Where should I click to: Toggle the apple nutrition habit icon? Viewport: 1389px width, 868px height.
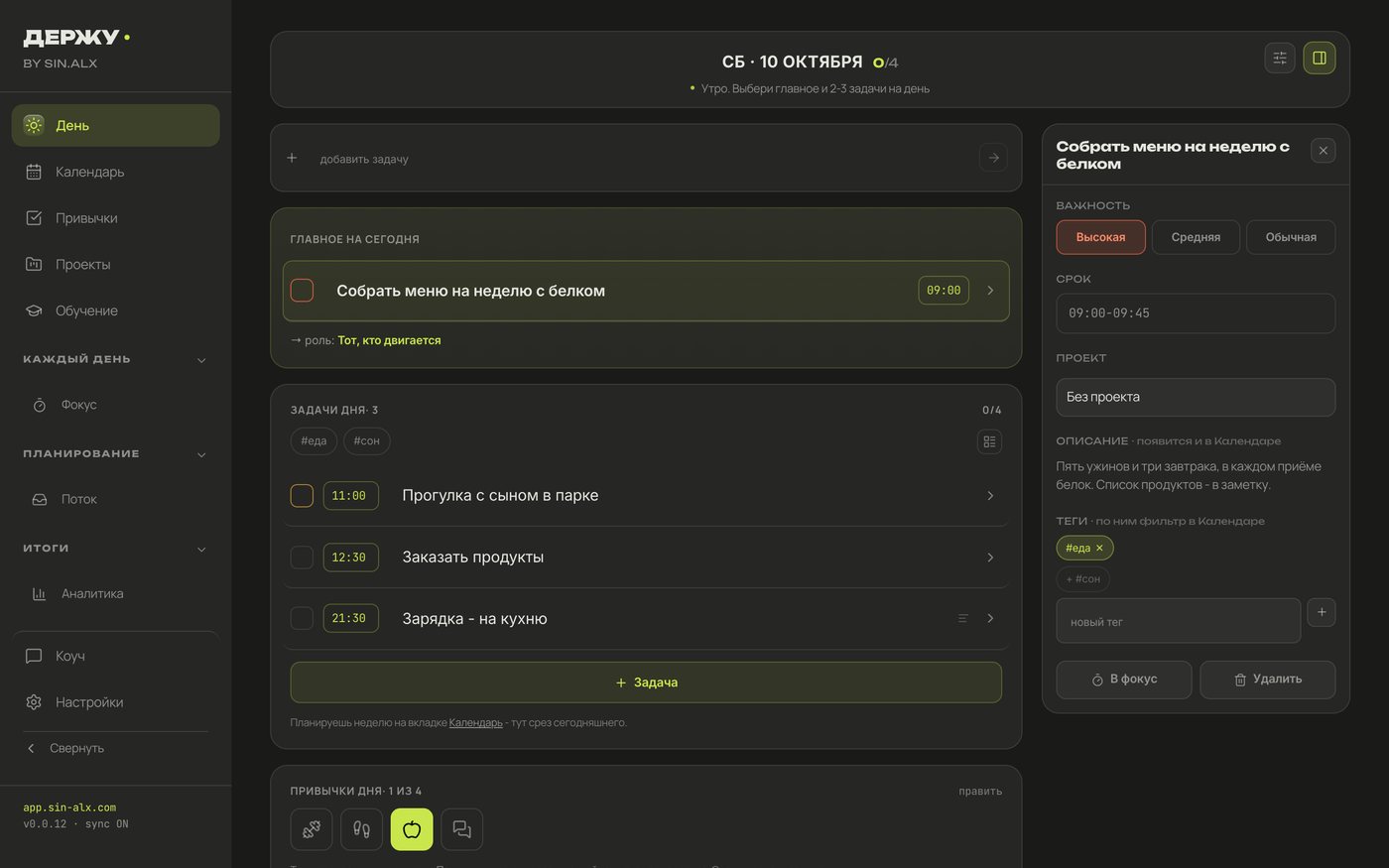pyautogui.click(x=412, y=829)
